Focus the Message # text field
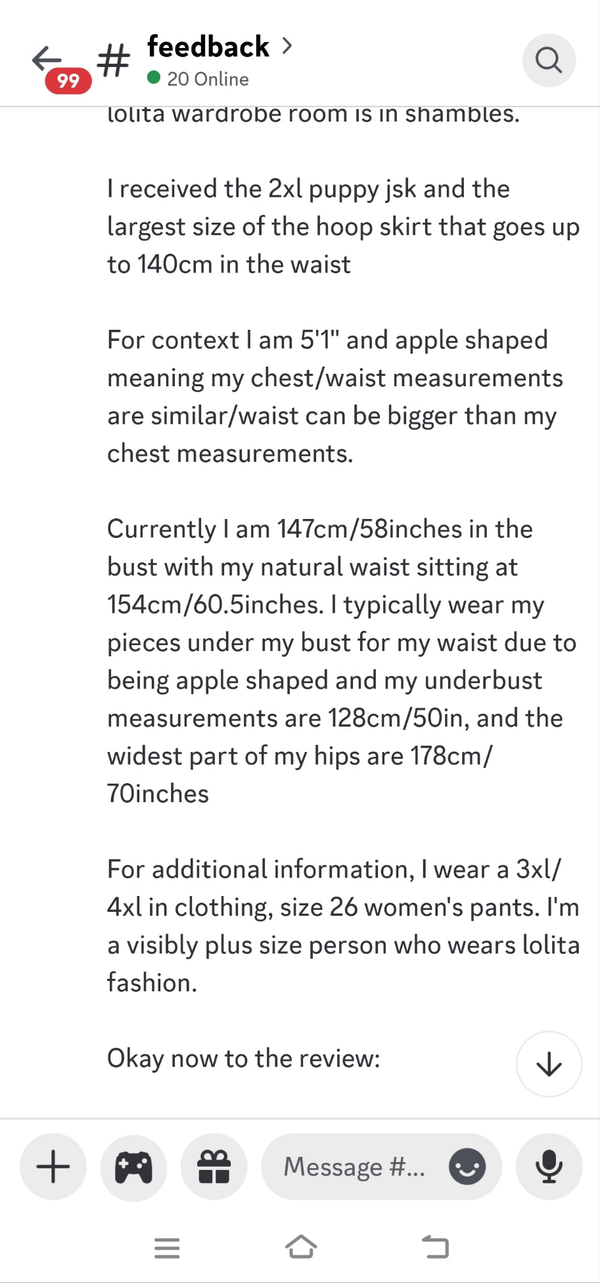The width and height of the screenshot is (600, 1283). click(x=355, y=1166)
